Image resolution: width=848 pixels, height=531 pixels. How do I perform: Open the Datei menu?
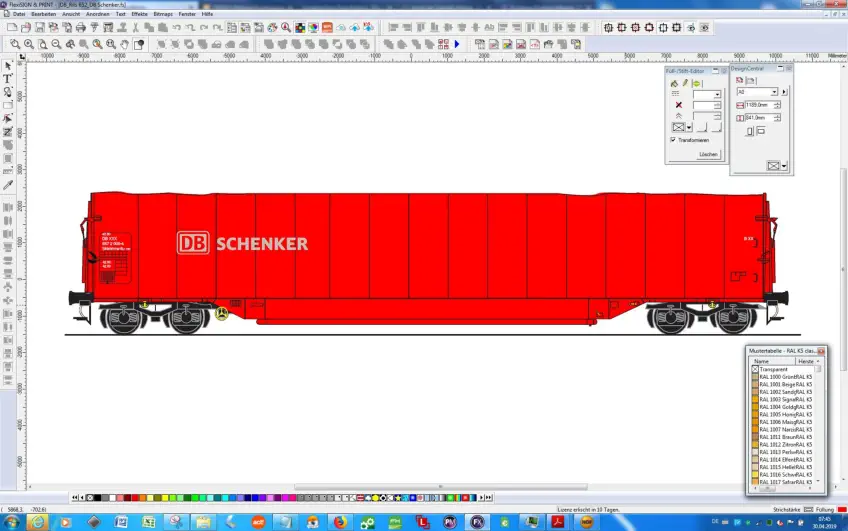click(19, 14)
